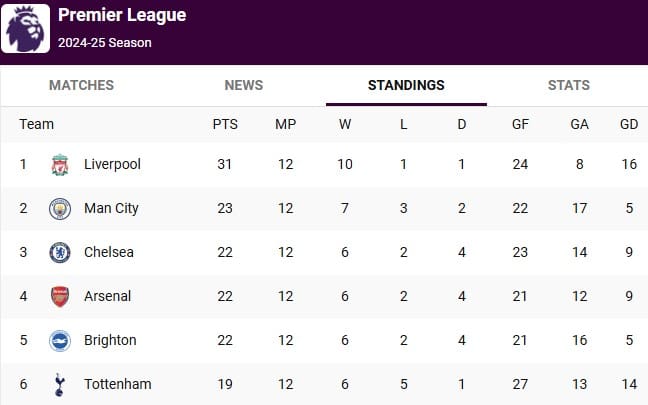Click the Team column header
The image size is (648, 405).
tap(36, 124)
